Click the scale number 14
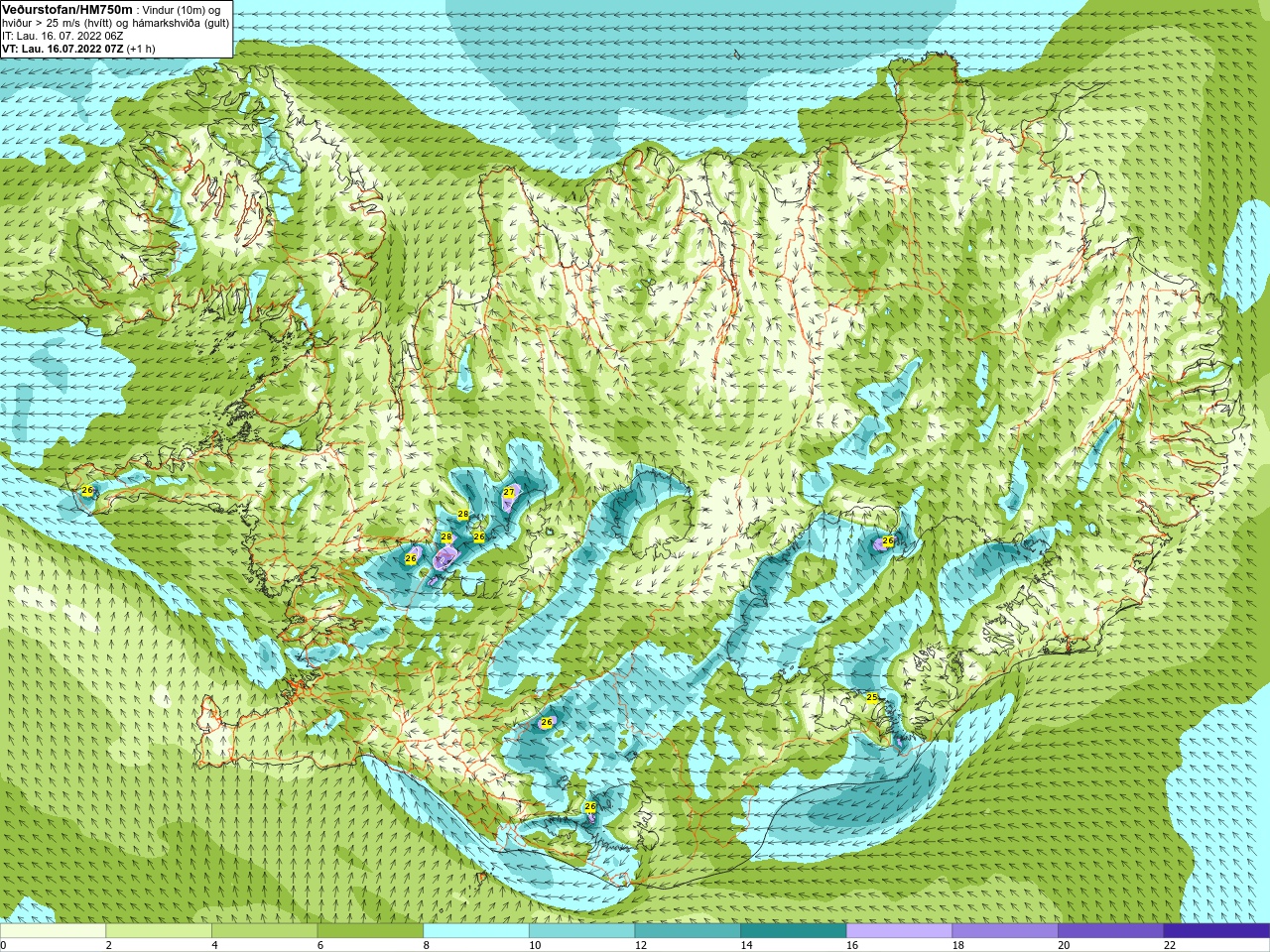Viewport: 1270px width, 952px height. pos(747,945)
